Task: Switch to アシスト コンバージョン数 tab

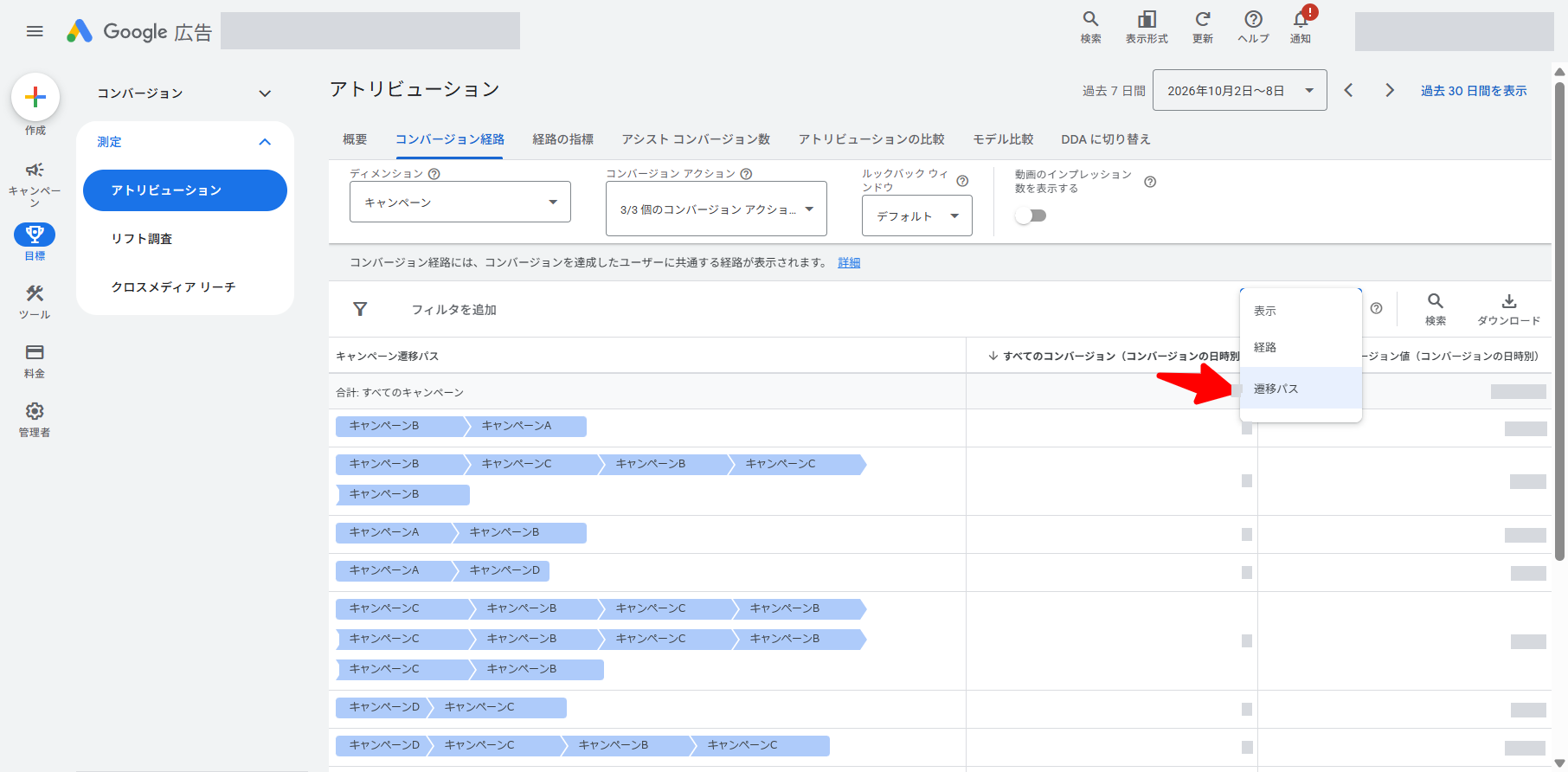Action: point(696,139)
